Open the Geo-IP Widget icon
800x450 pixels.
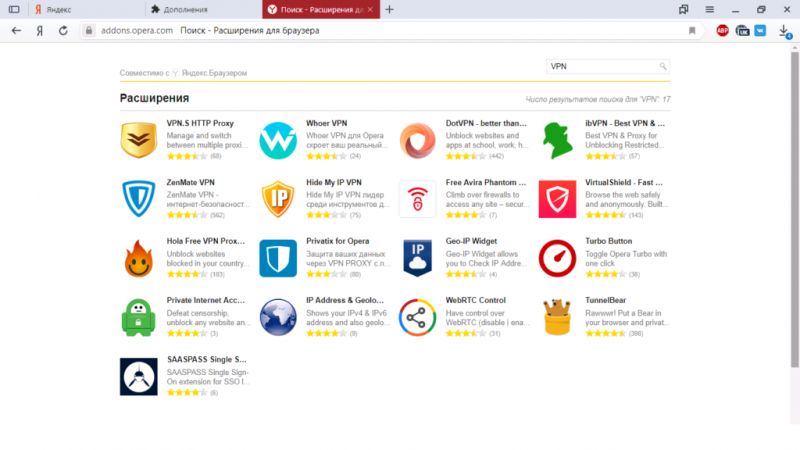pyautogui.click(x=417, y=258)
